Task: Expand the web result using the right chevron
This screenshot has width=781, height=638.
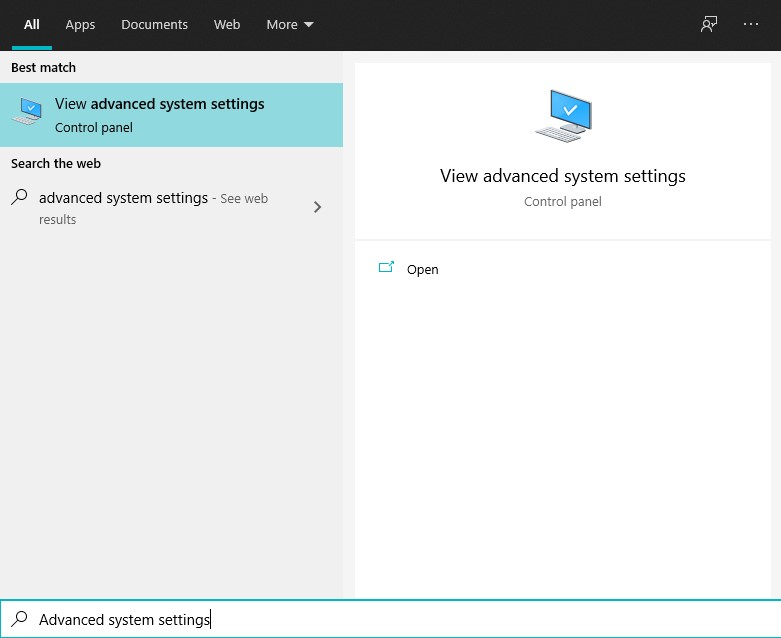Action: coord(317,207)
